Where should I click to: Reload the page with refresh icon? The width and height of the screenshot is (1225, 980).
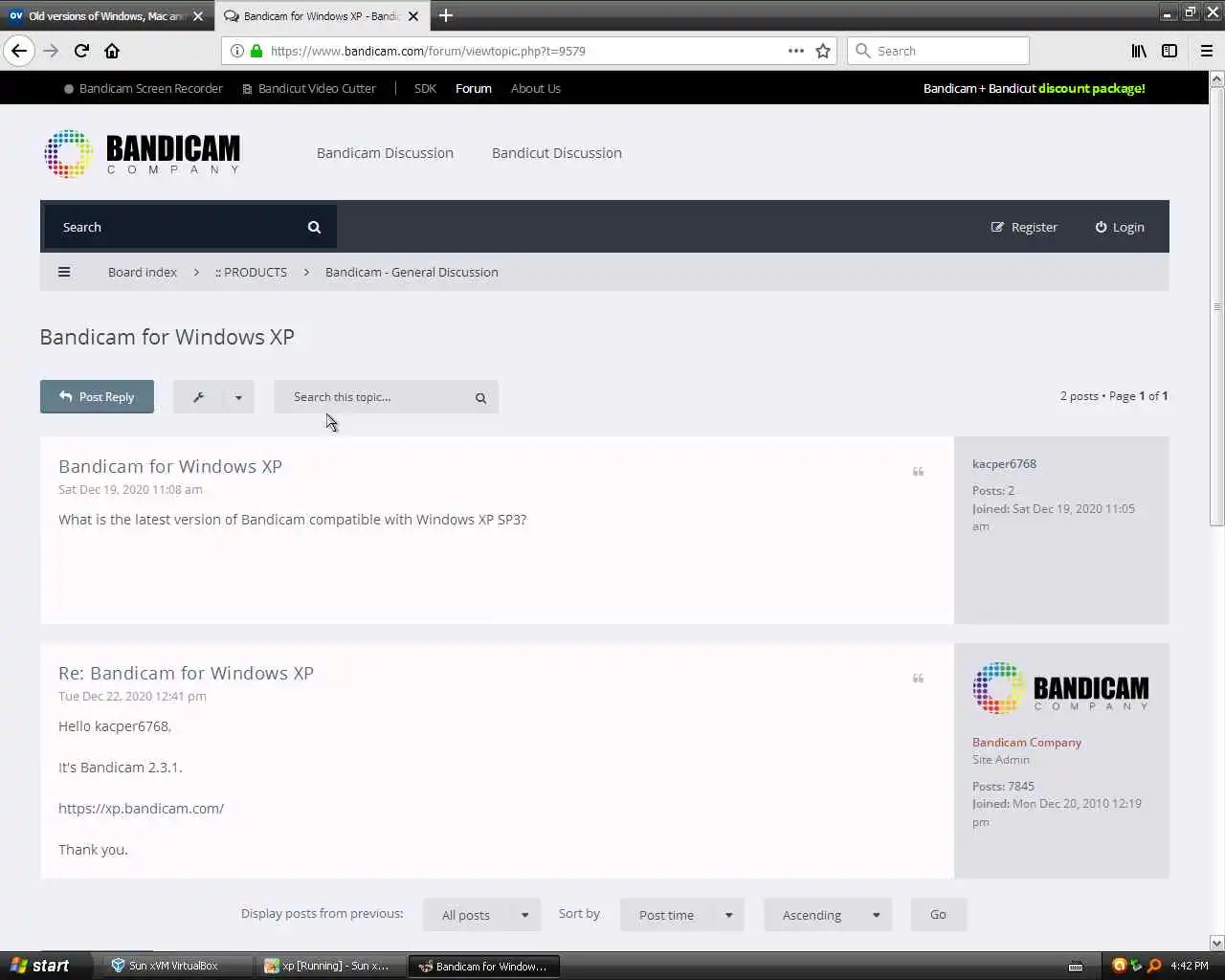81,51
